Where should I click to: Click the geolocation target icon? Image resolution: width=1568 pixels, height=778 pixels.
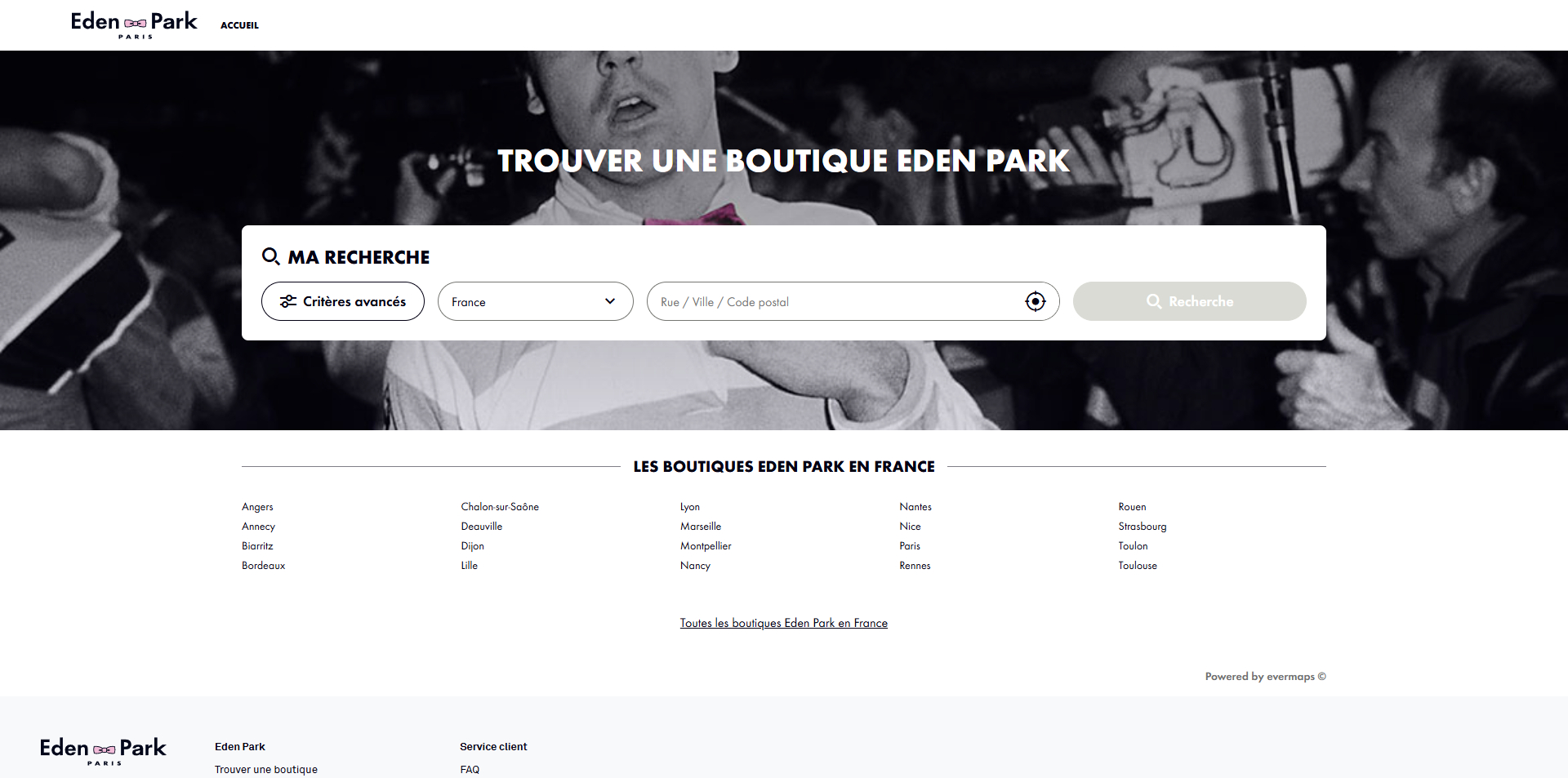(1035, 301)
